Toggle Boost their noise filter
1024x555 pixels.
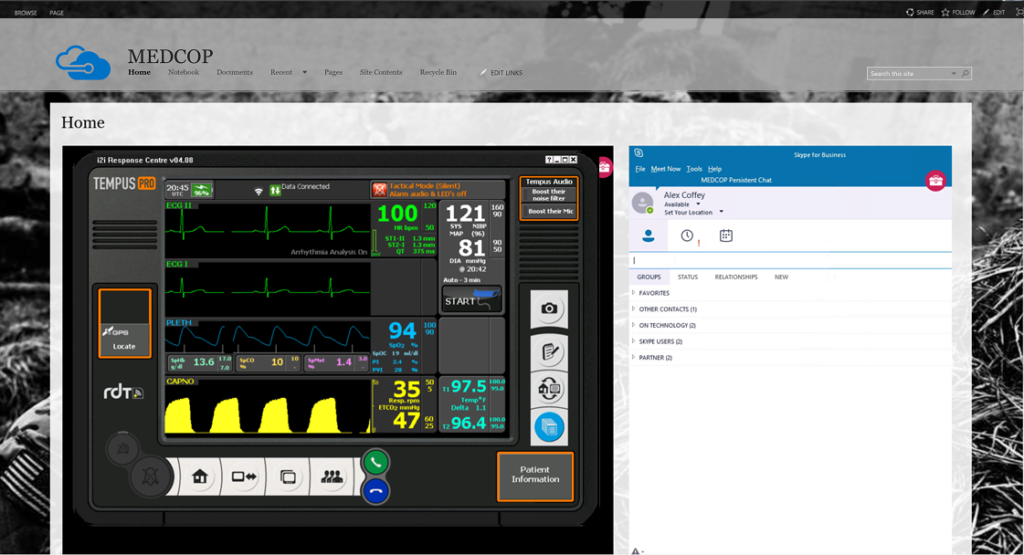[549, 195]
